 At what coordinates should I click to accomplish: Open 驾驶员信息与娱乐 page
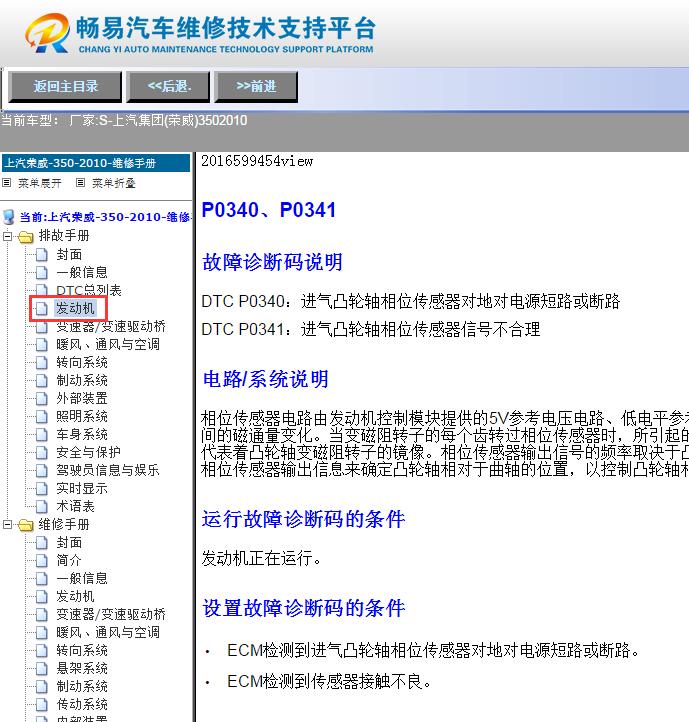pyautogui.click(x=108, y=470)
